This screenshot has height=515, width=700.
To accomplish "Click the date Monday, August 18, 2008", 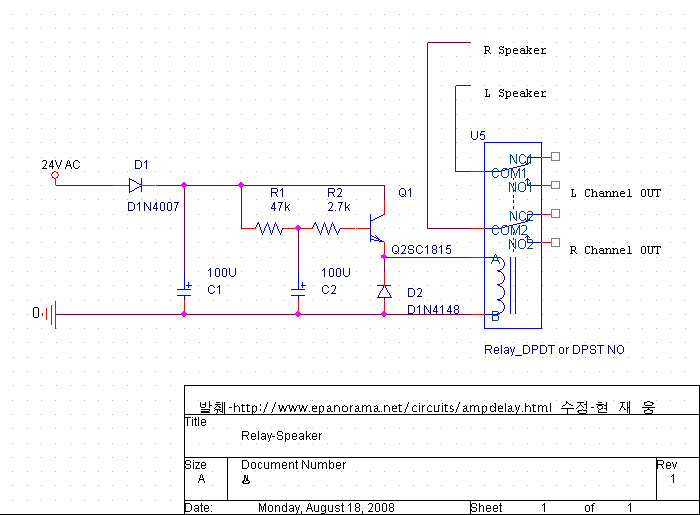I will (326, 508).
